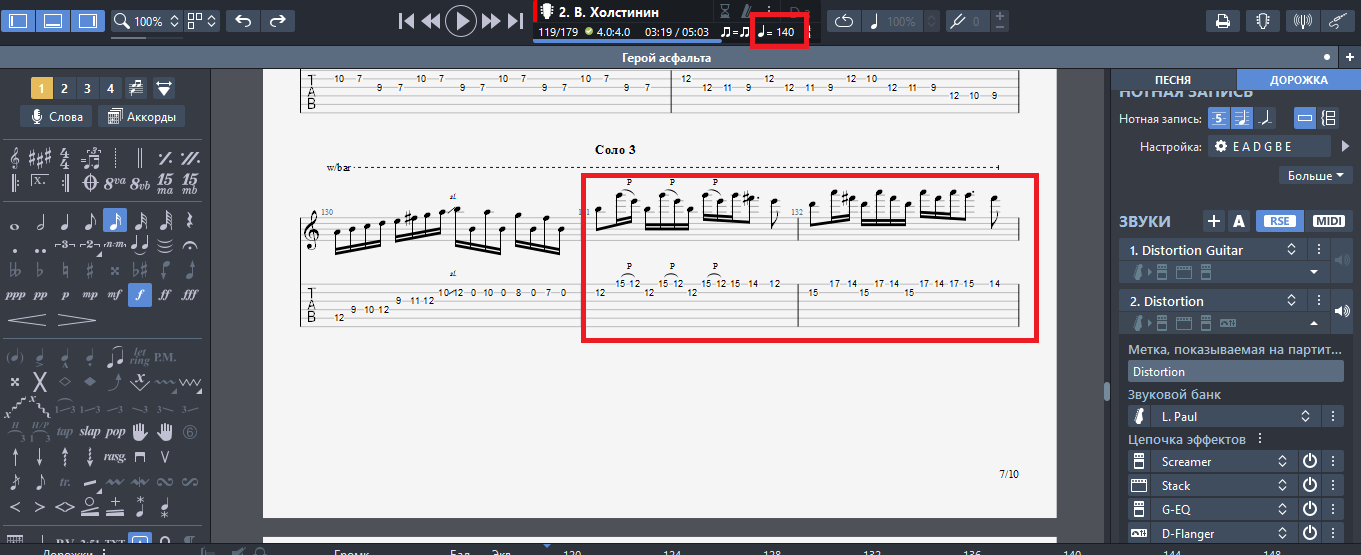This screenshot has height=555, width=1361.
Task: Click the 8va octave icon
Action: point(116,184)
